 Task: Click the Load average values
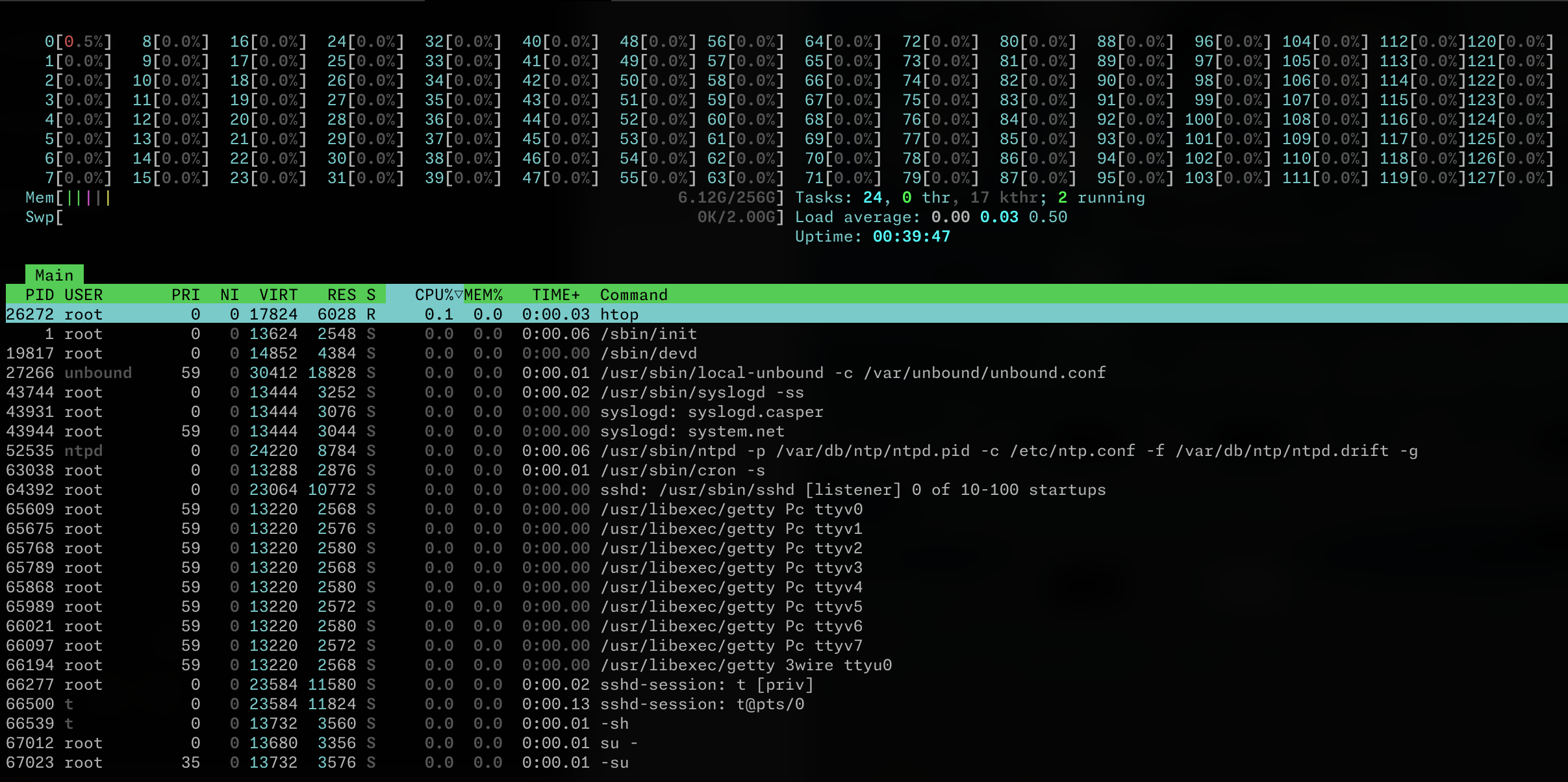click(999, 217)
